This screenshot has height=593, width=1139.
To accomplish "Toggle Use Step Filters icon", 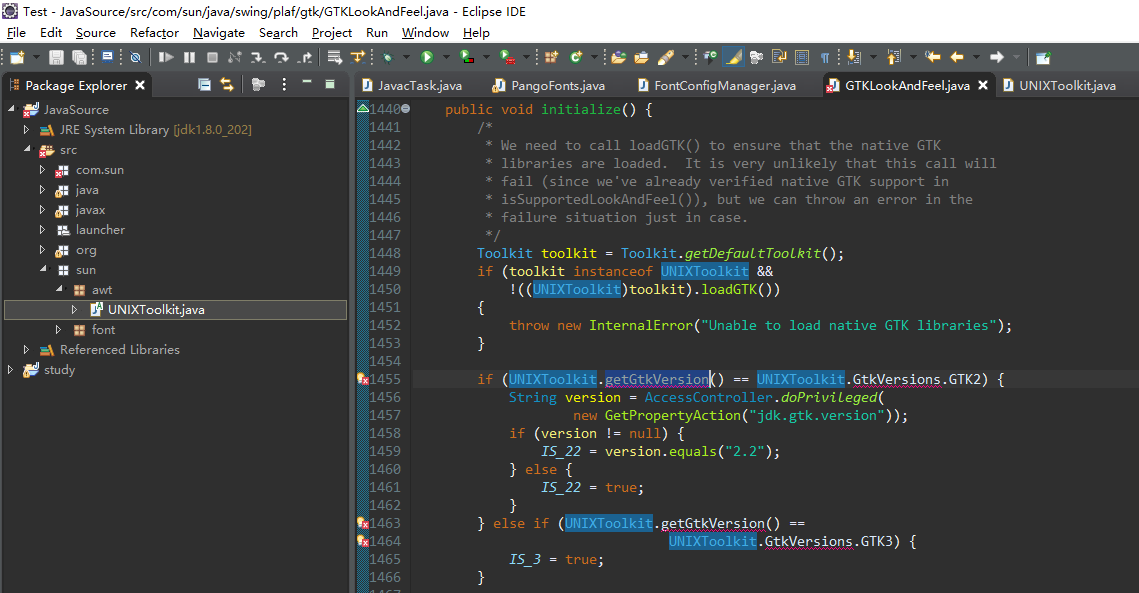I will pos(358,57).
